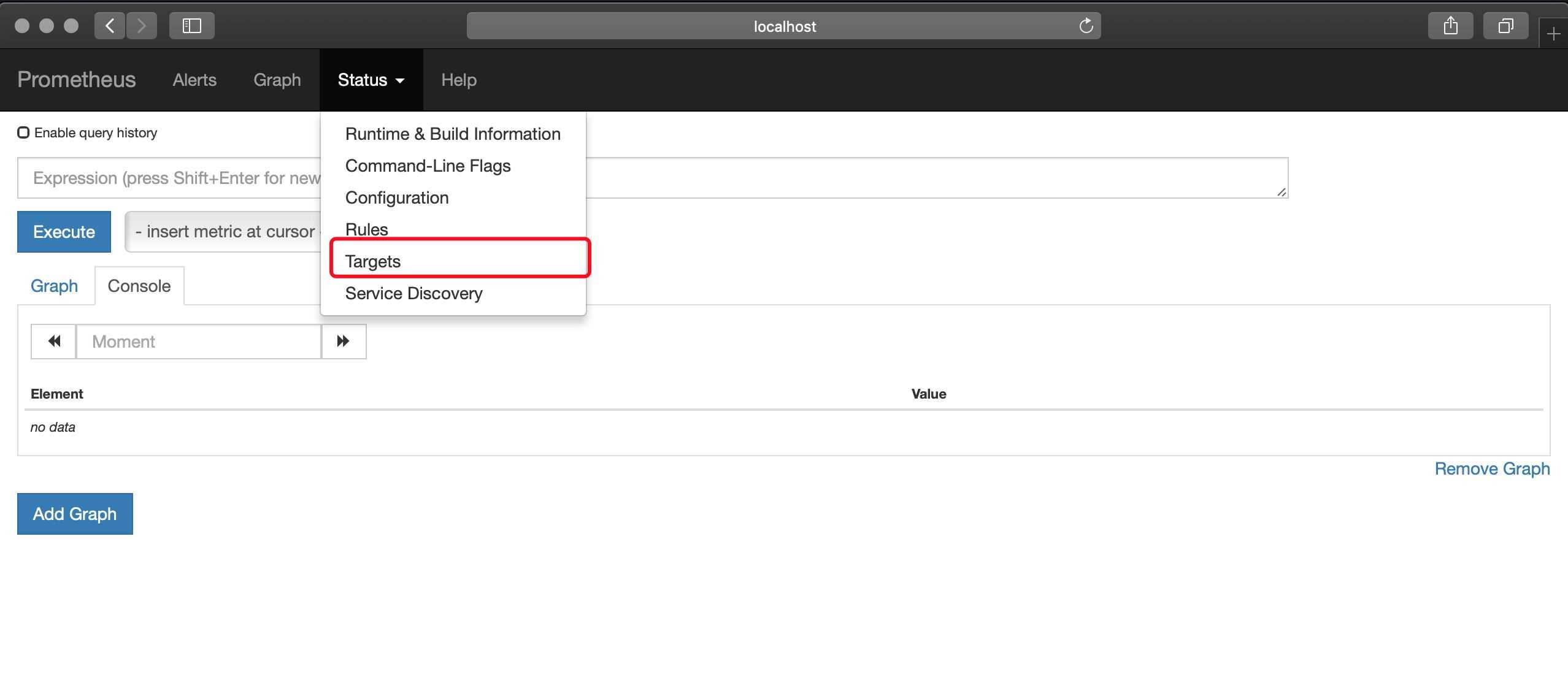Focus the Moment input field
Screen dimensions: 1568x677
(x=199, y=342)
